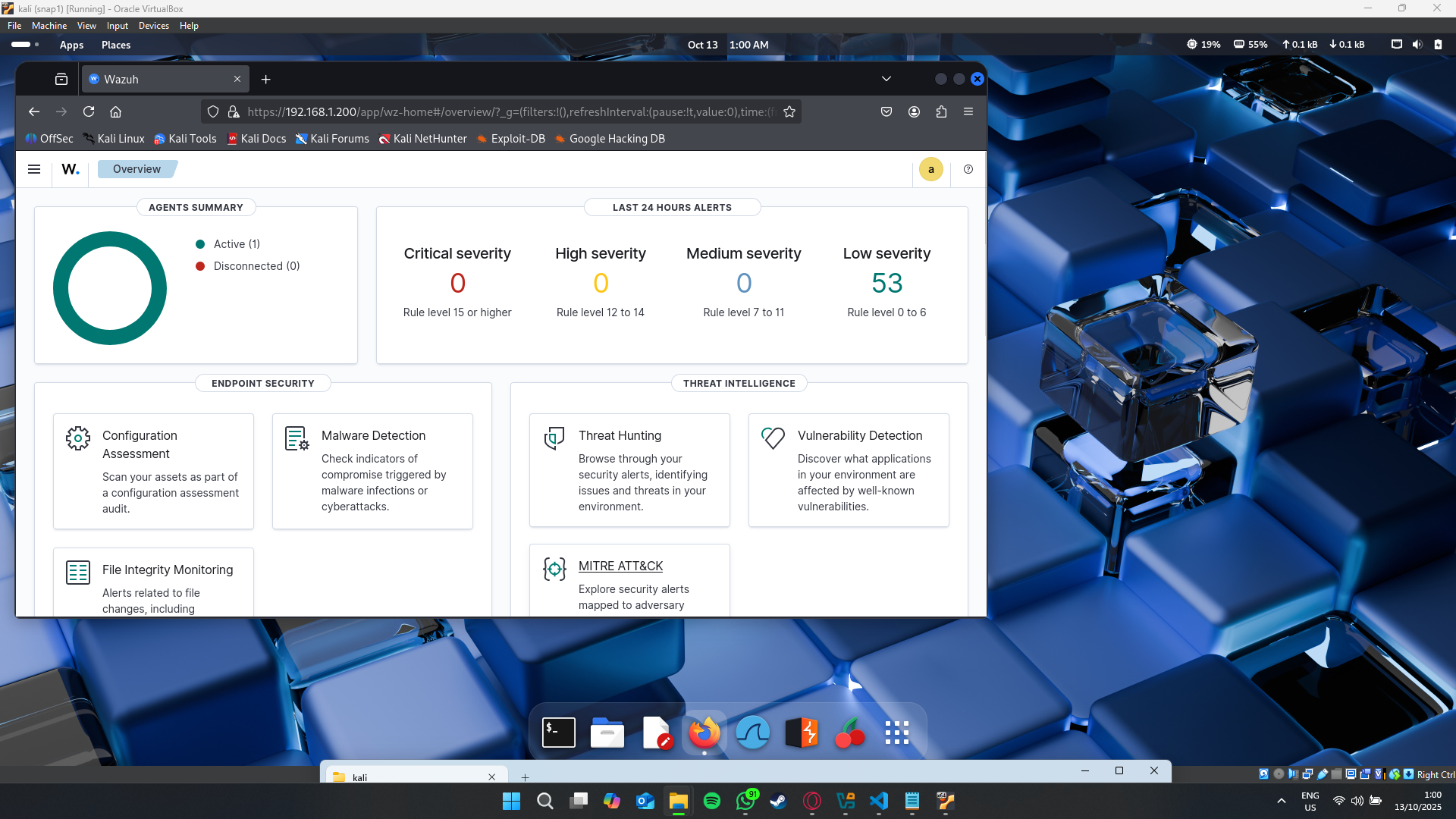Click the Kali volume speaker icon
This screenshot has height=819, width=1456.
pyautogui.click(x=1417, y=45)
